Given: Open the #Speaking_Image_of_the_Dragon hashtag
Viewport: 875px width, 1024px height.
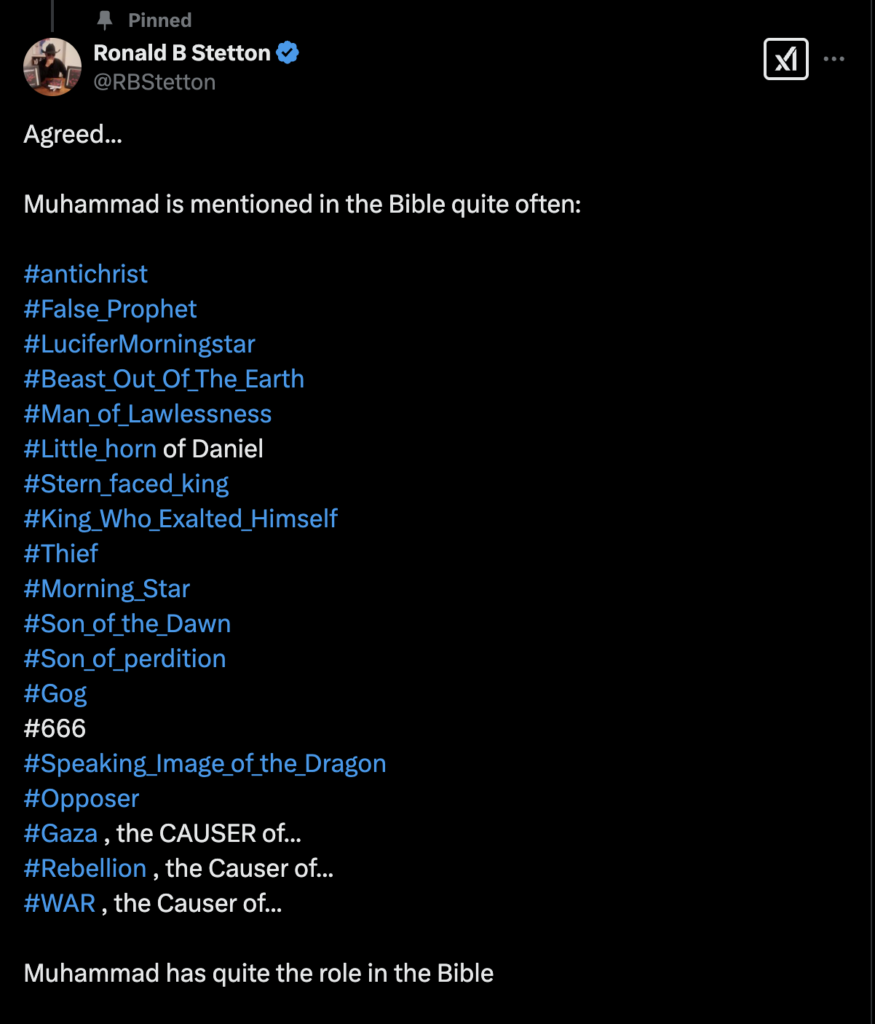Looking at the screenshot, I should pos(205,764).
